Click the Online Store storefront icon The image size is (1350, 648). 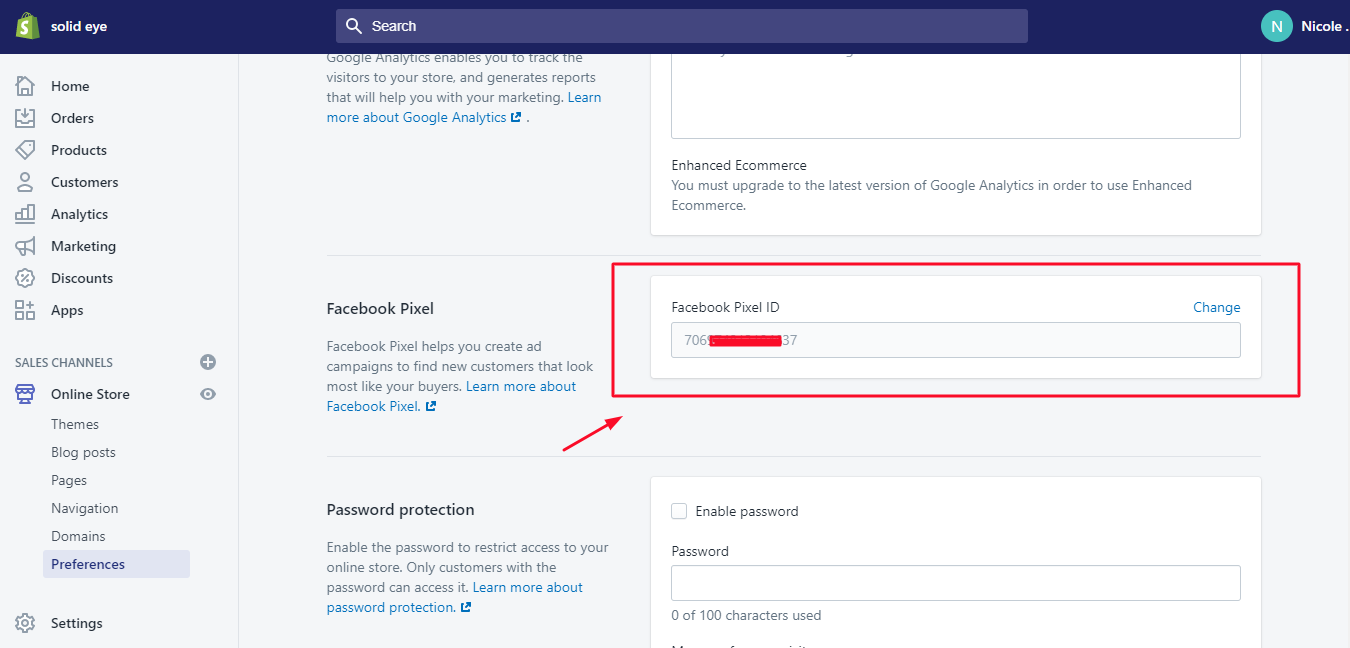click(25, 394)
